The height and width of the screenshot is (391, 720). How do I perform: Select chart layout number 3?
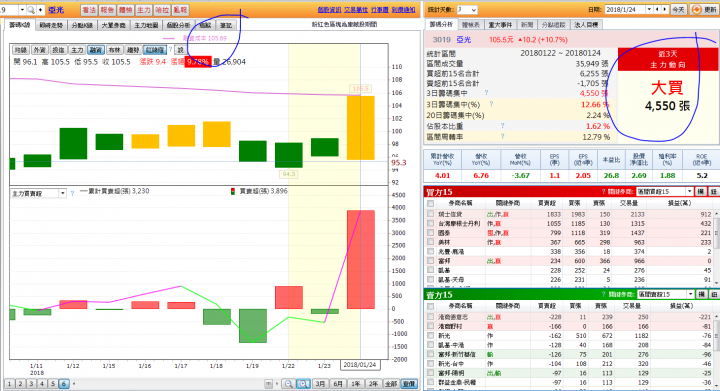[31, 384]
